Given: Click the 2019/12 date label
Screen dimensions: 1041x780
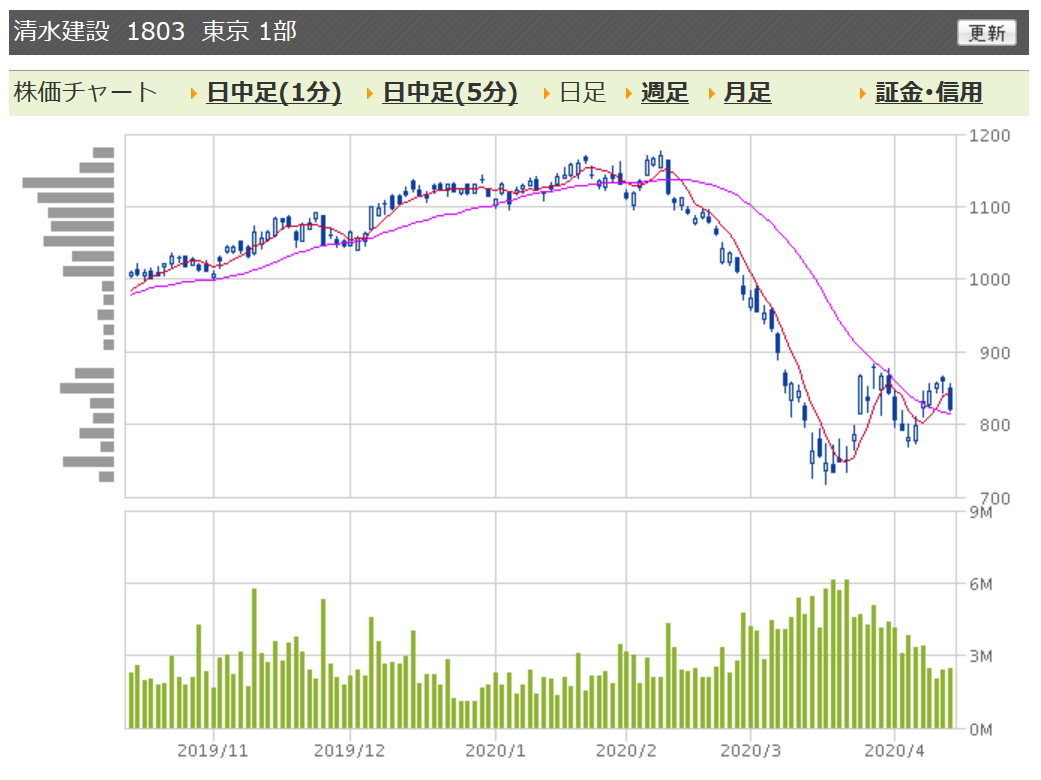Looking at the screenshot, I should click(x=349, y=751).
